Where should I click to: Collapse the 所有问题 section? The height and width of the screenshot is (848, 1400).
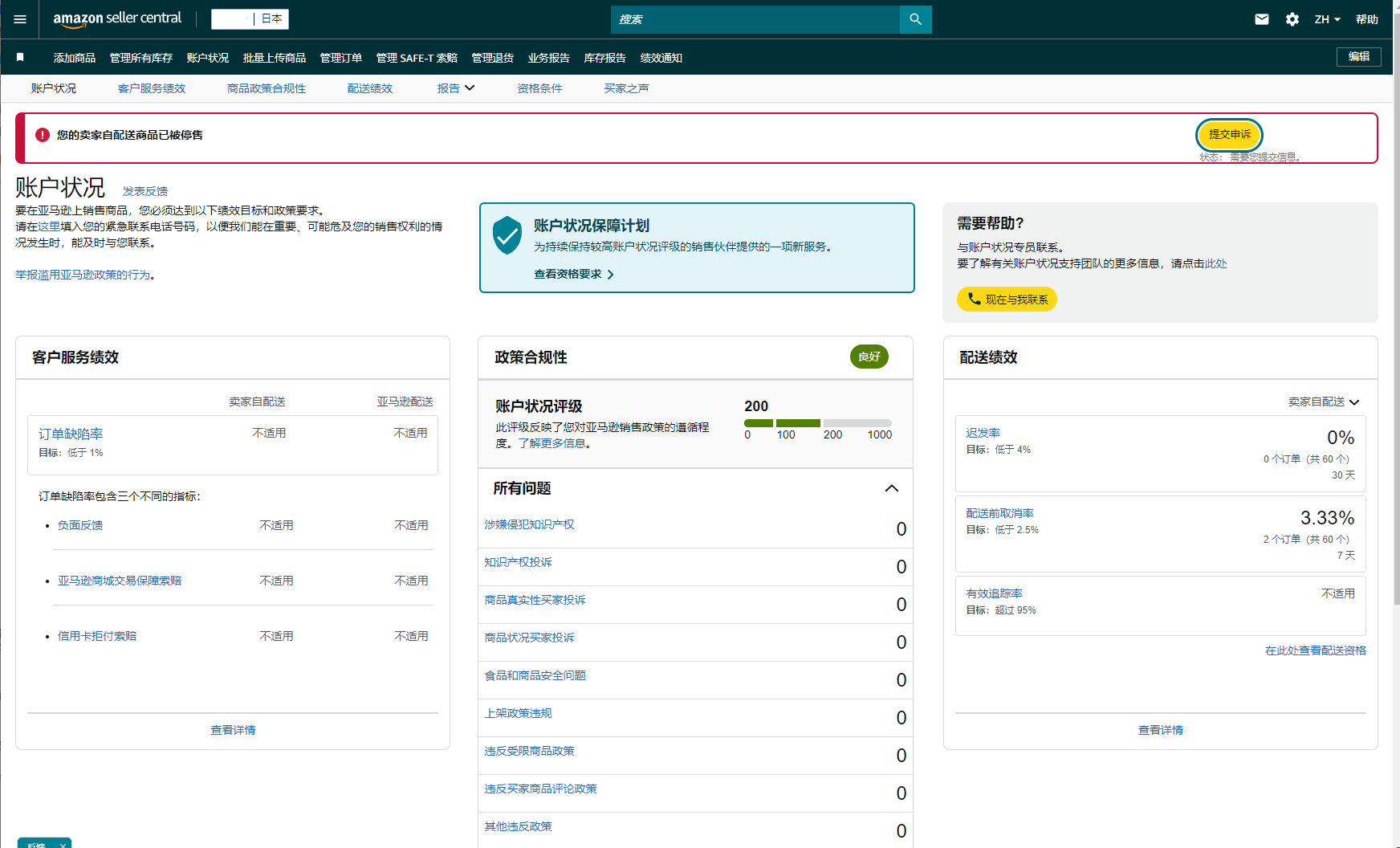pyautogui.click(x=892, y=488)
